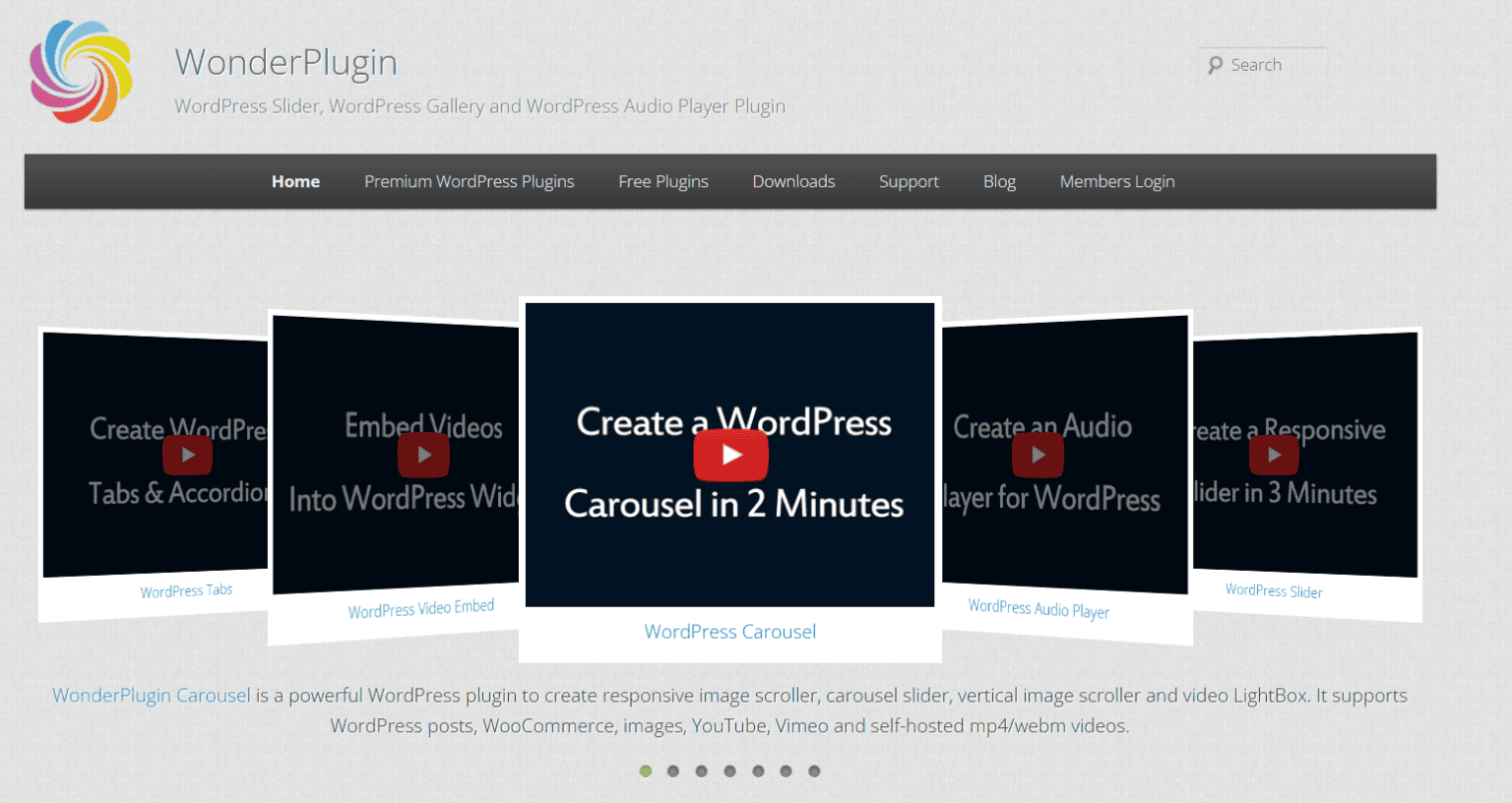The image size is (1512, 803).
Task: Play the Audio Player for WordPress video
Action: point(1038,454)
